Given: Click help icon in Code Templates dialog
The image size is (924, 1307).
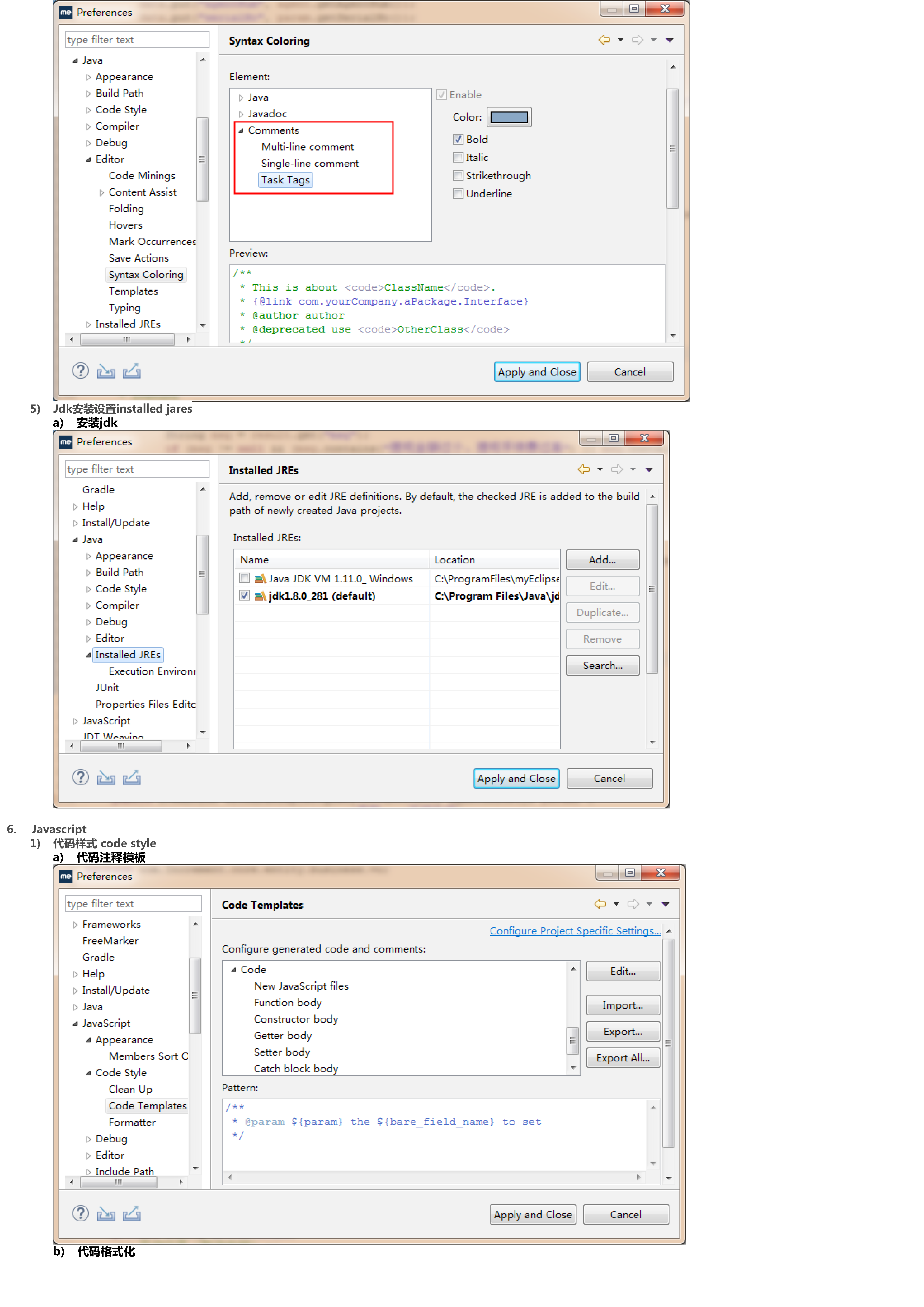Looking at the screenshot, I should coord(80,1213).
